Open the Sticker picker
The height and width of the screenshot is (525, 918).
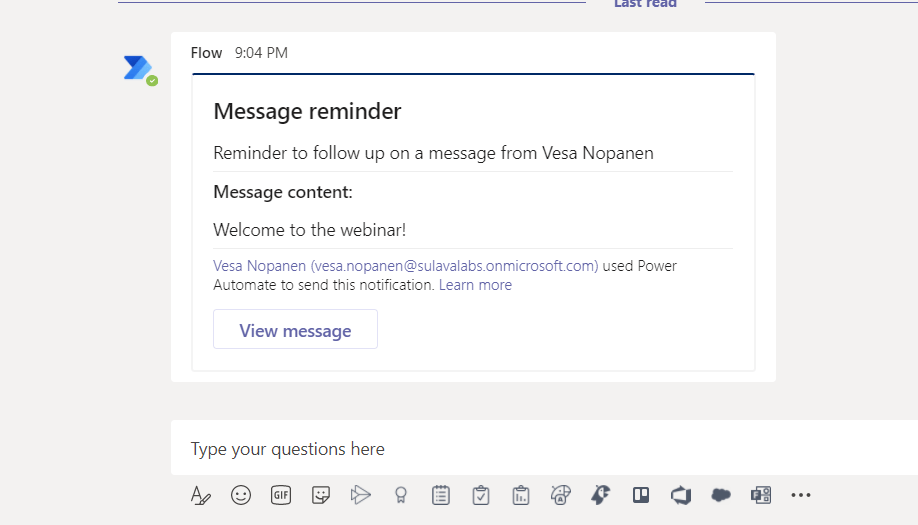(321, 495)
